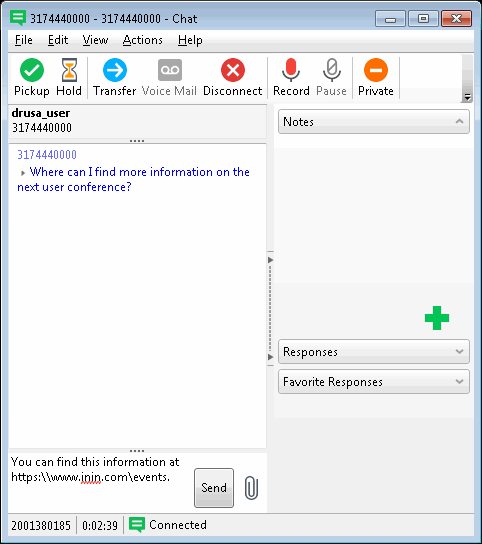Click inside the message text input box
Screen dimensions: 482x544
tap(101, 483)
